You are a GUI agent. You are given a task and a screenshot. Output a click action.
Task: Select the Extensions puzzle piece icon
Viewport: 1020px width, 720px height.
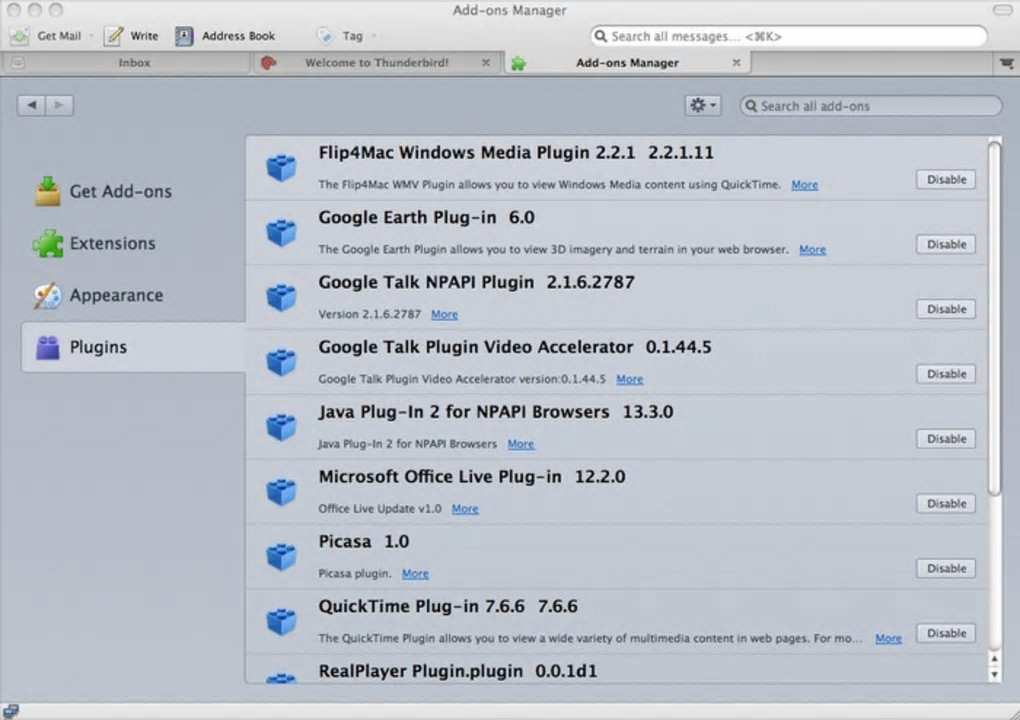pos(47,243)
